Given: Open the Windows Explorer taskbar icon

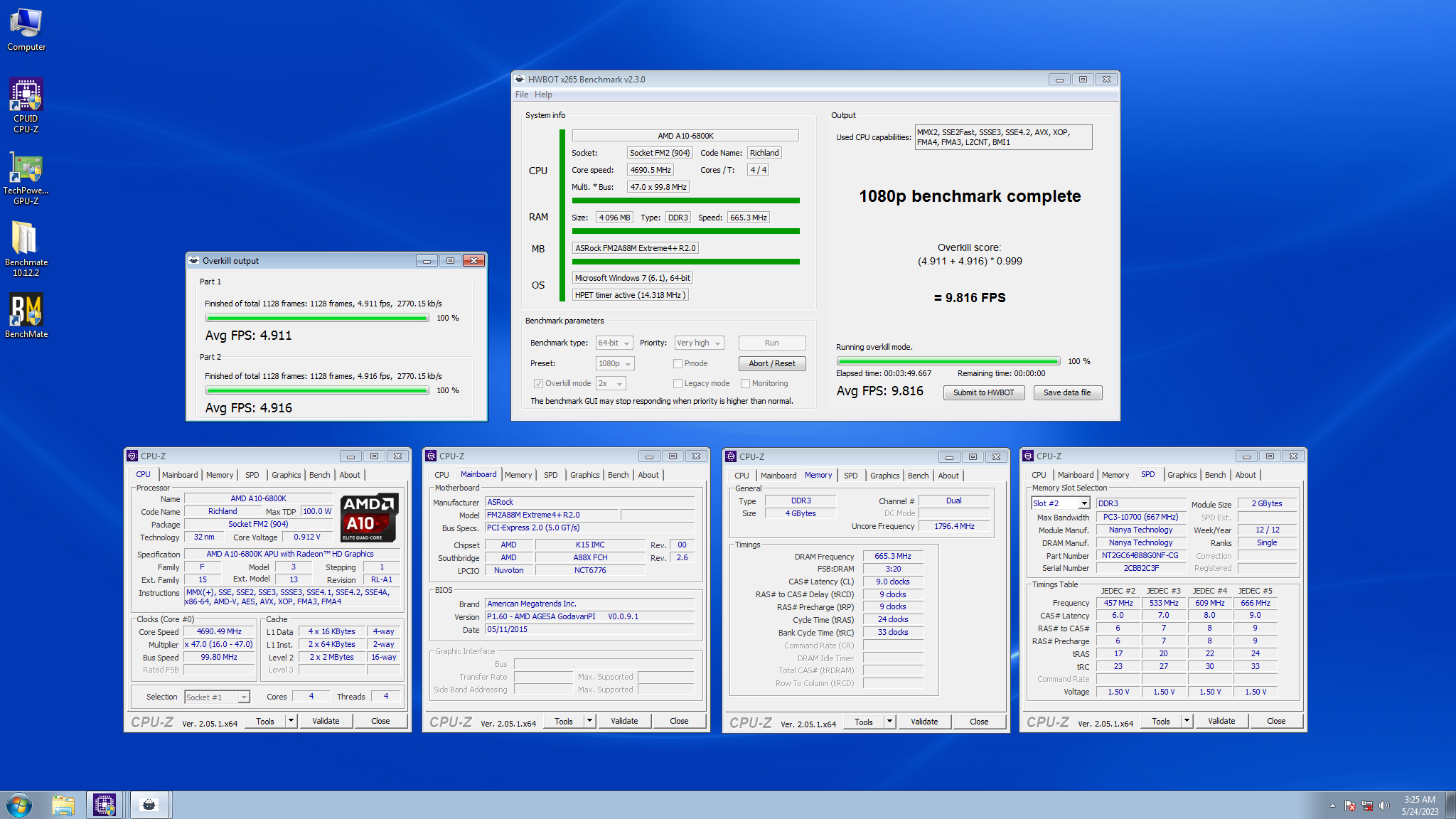Looking at the screenshot, I should tap(63, 805).
